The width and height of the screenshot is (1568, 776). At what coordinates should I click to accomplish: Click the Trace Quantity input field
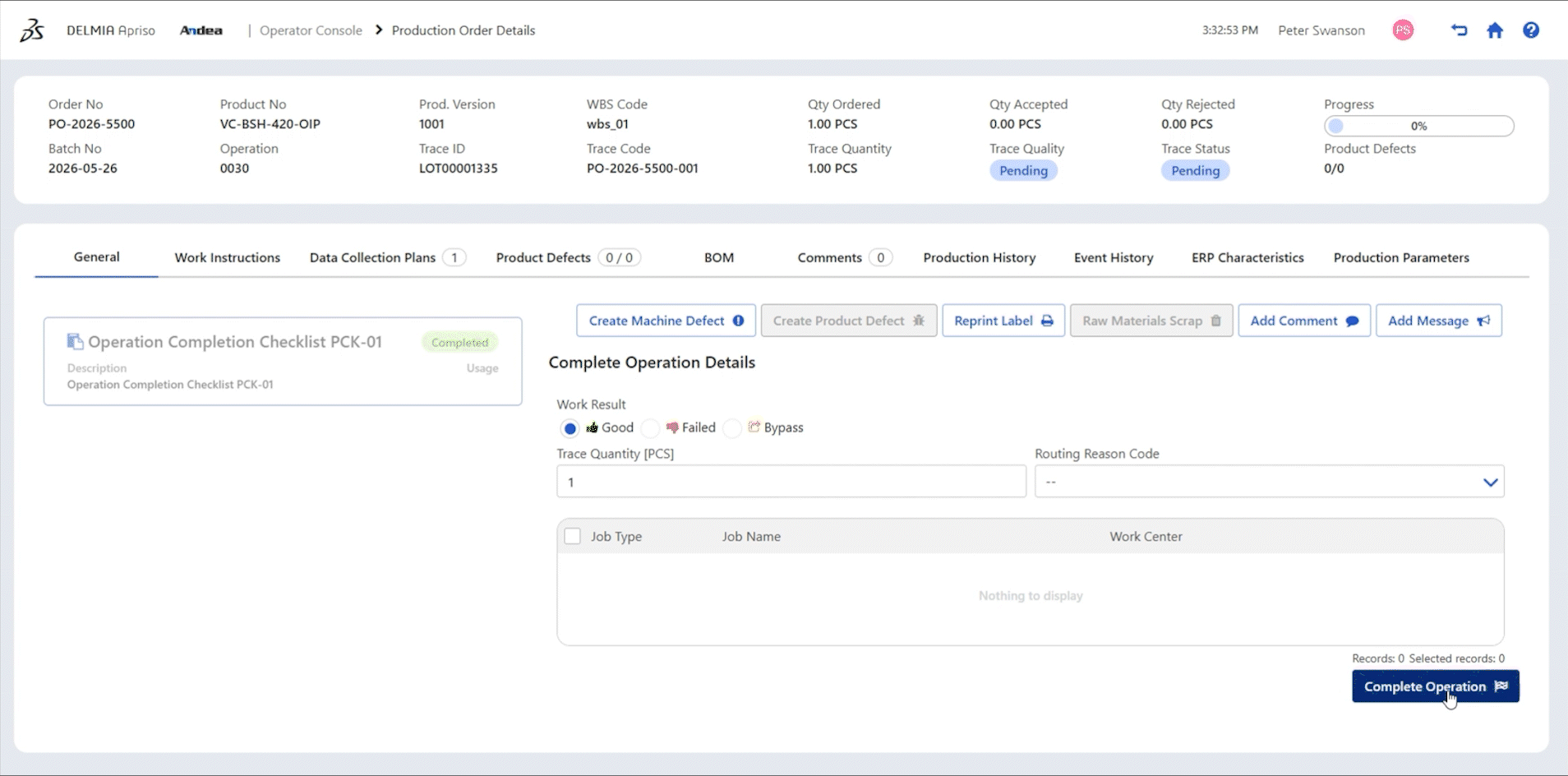(x=791, y=482)
